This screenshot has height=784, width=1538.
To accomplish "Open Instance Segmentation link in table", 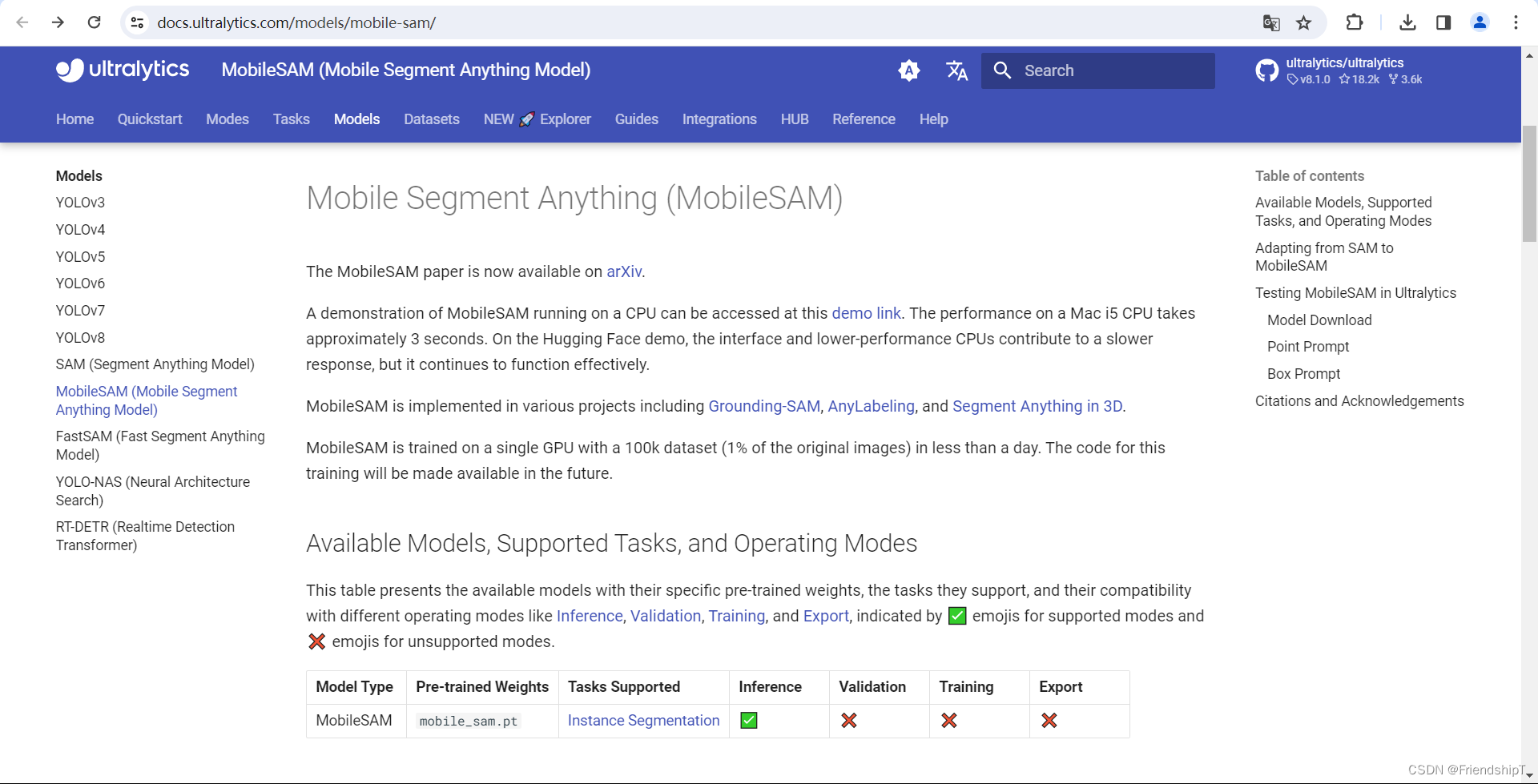I will click(644, 721).
